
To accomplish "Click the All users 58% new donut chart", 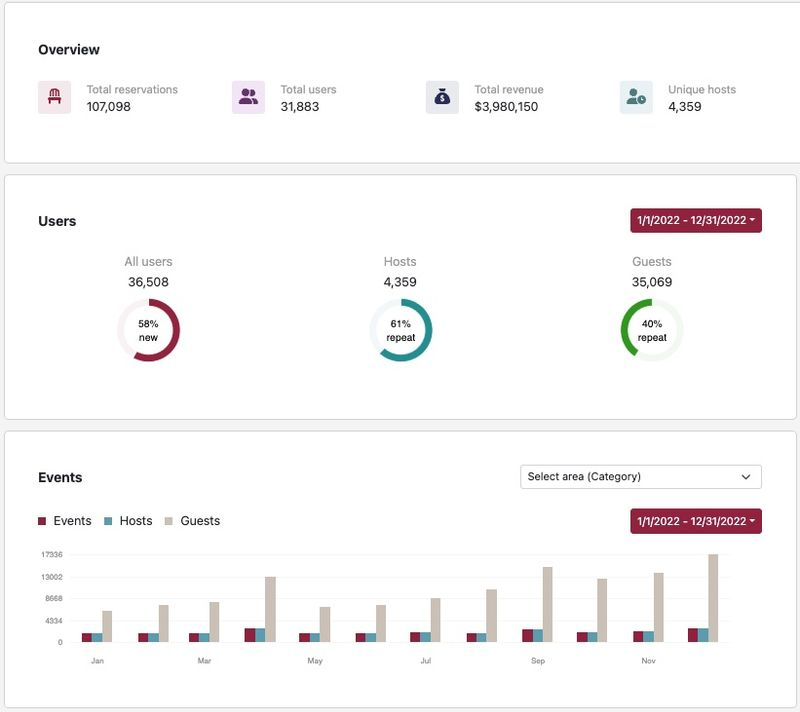I will coord(148,330).
